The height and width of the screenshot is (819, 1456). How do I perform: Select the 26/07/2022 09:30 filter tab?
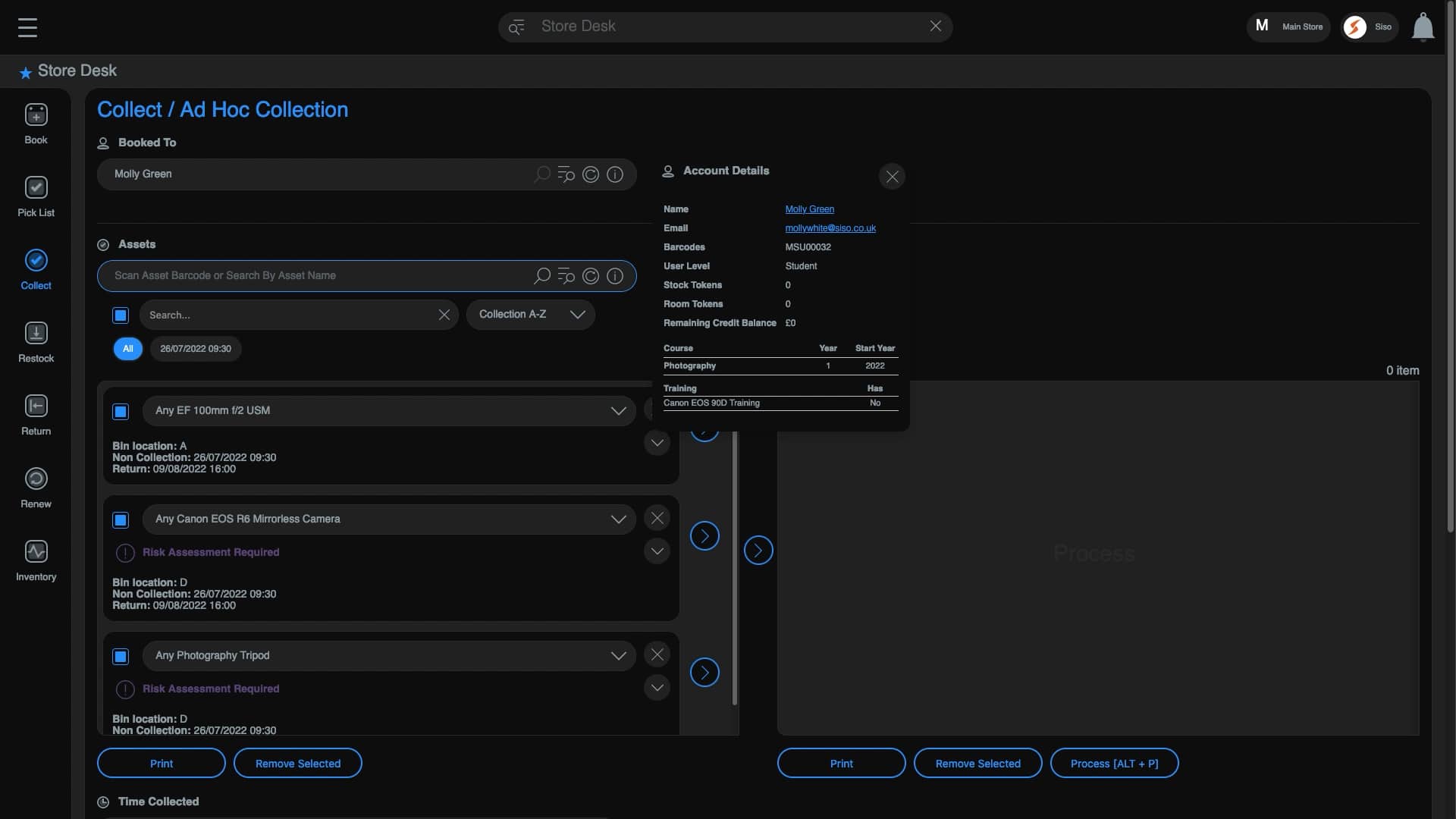[196, 349]
